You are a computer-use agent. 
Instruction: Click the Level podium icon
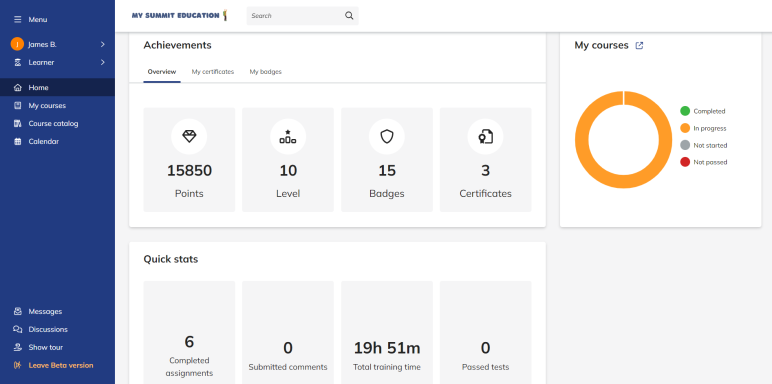288,137
